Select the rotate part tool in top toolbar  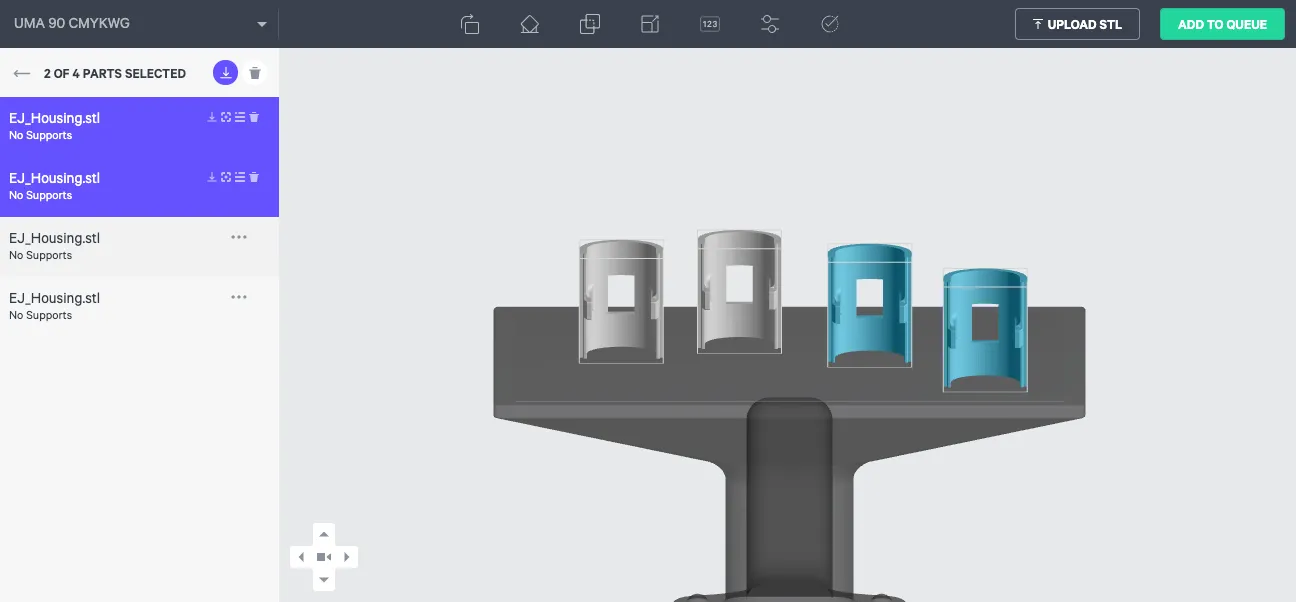470,24
